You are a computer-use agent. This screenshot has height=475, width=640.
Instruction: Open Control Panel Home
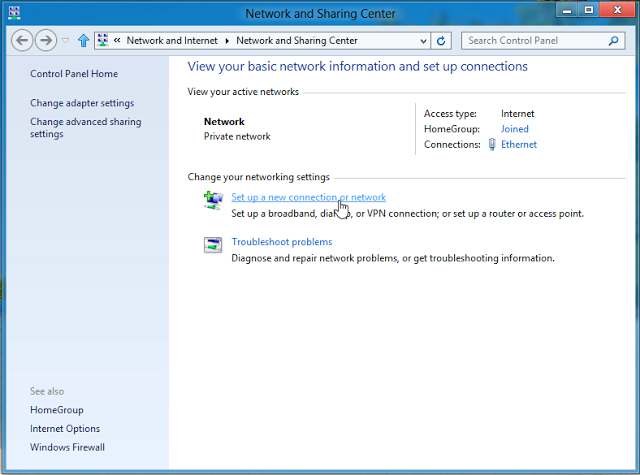pos(74,73)
